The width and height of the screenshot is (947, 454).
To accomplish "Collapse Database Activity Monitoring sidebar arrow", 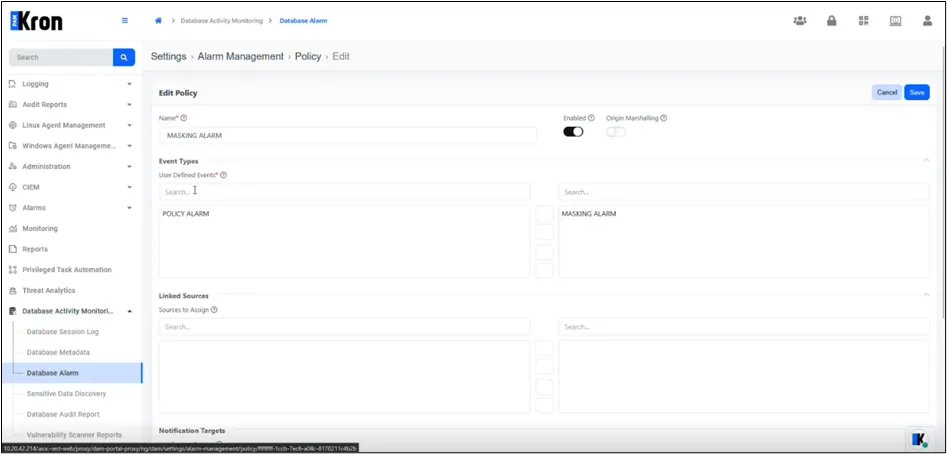I will 129,311.
